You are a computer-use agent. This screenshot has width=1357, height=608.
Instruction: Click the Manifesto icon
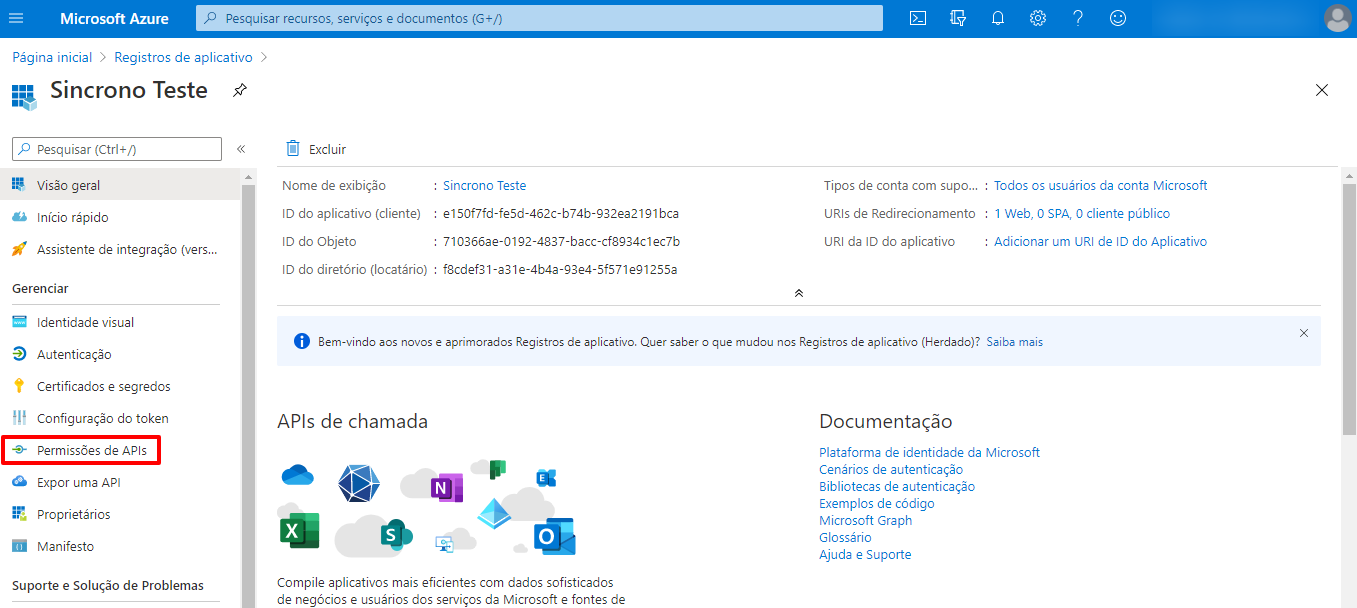point(19,546)
